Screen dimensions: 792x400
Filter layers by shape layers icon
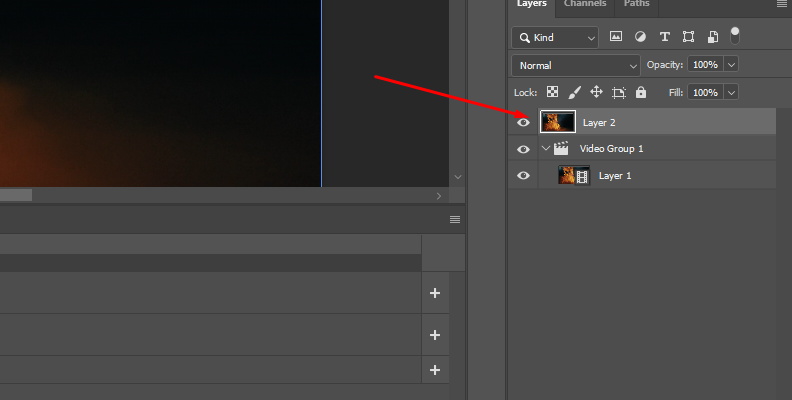point(688,37)
